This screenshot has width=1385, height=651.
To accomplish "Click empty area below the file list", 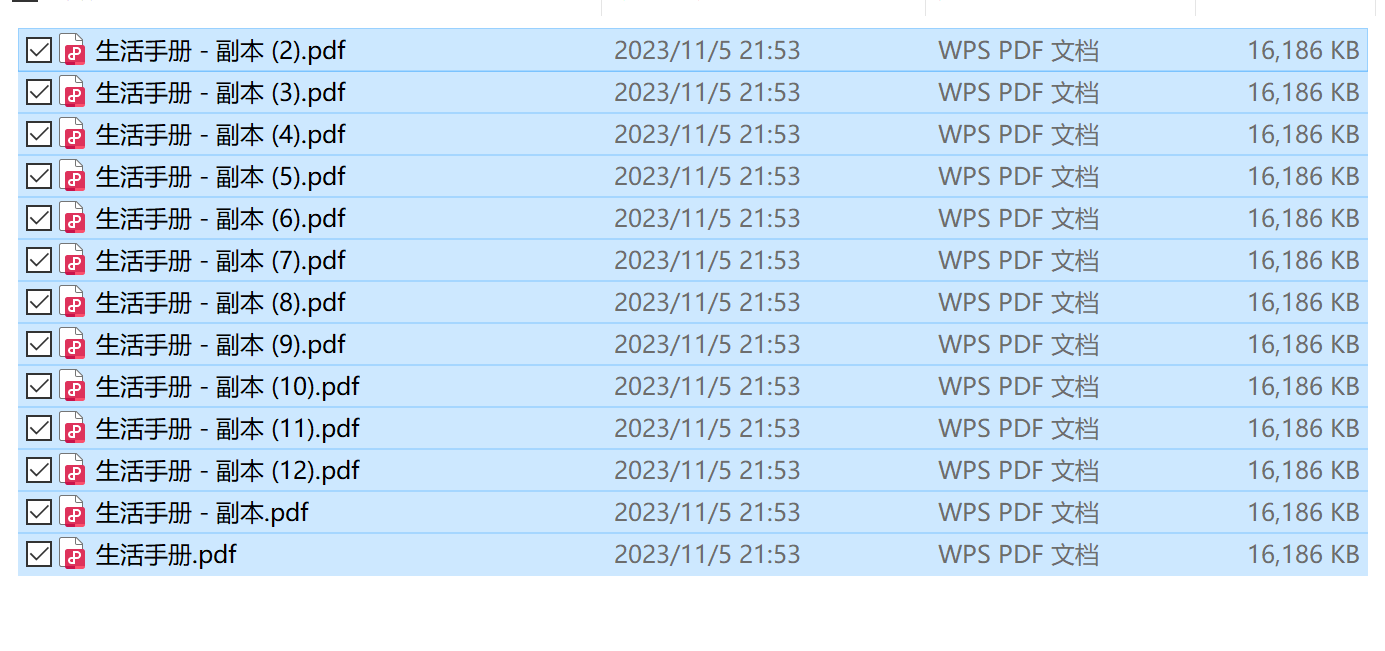I will tap(692, 614).
